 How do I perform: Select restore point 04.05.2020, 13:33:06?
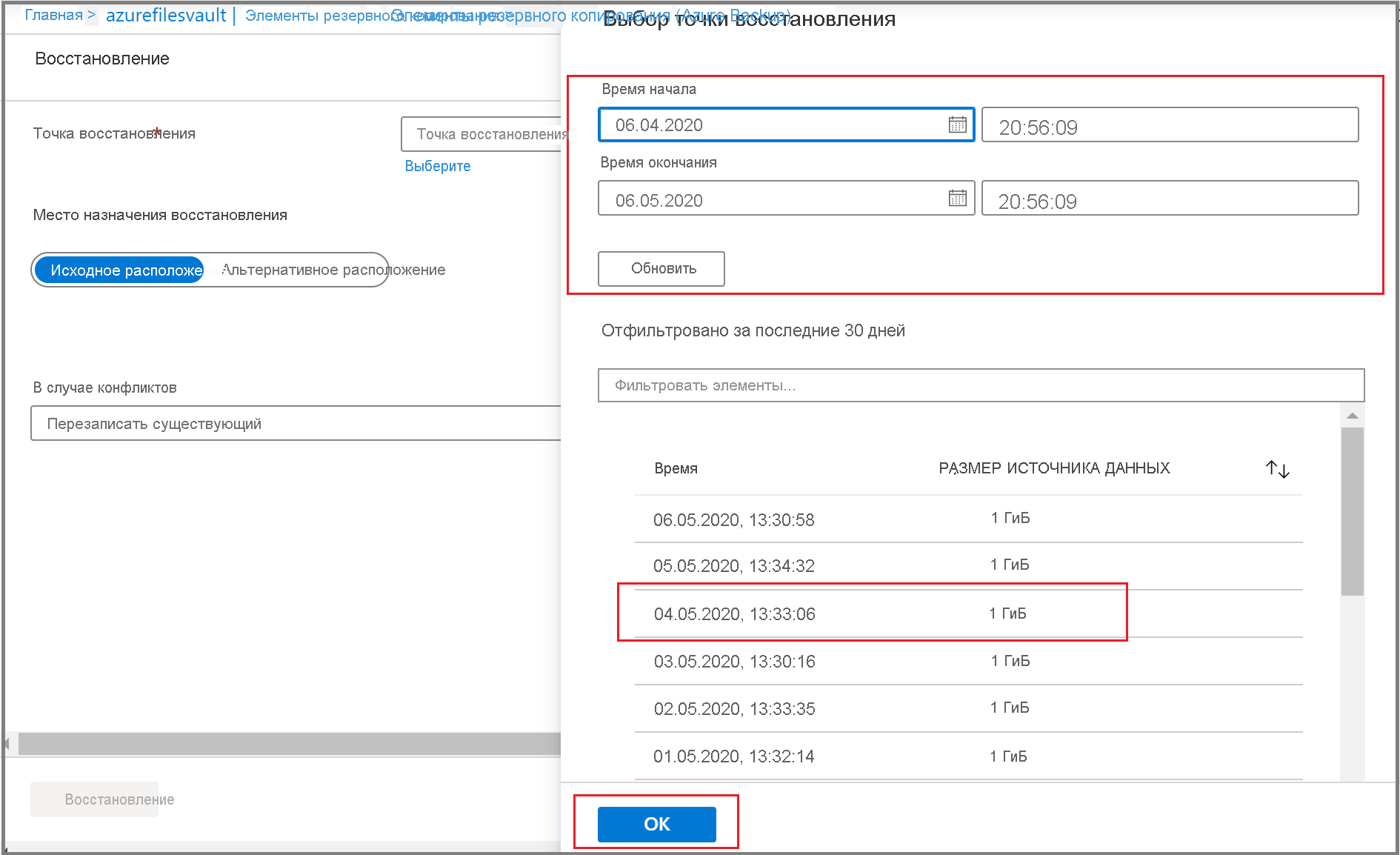click(734, 614)
